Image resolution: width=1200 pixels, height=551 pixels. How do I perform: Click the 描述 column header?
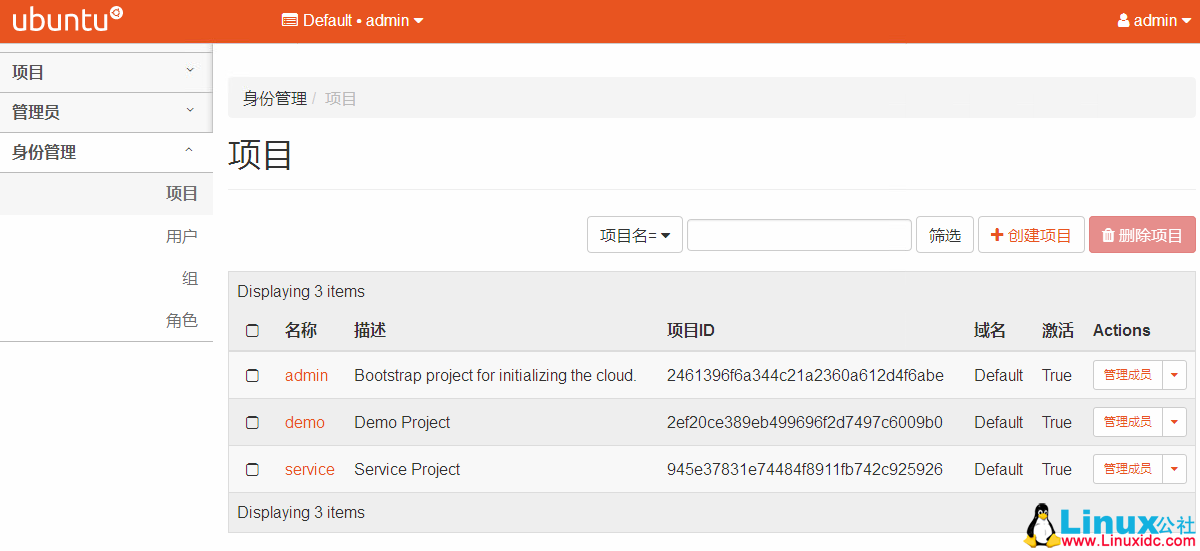tap(370, 330)
